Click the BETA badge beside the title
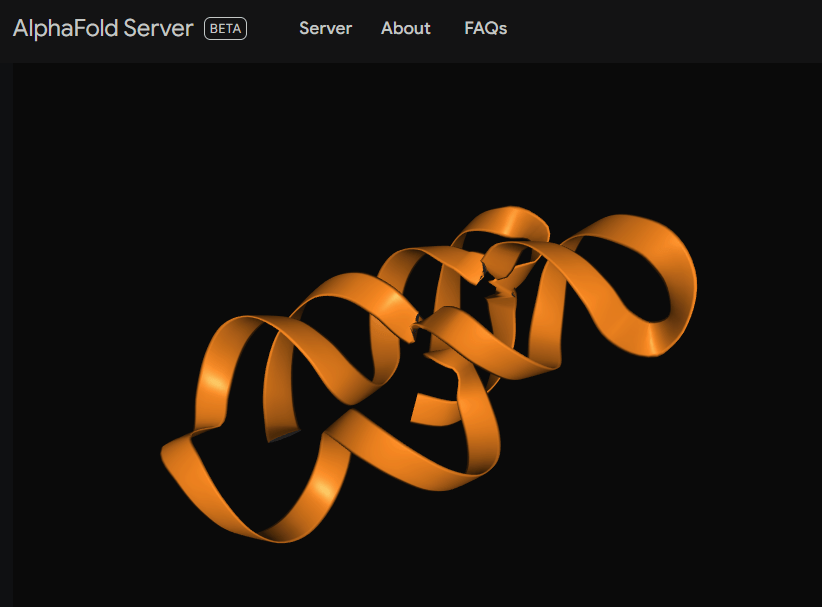The image size is (822, 607). click(225, 28)
